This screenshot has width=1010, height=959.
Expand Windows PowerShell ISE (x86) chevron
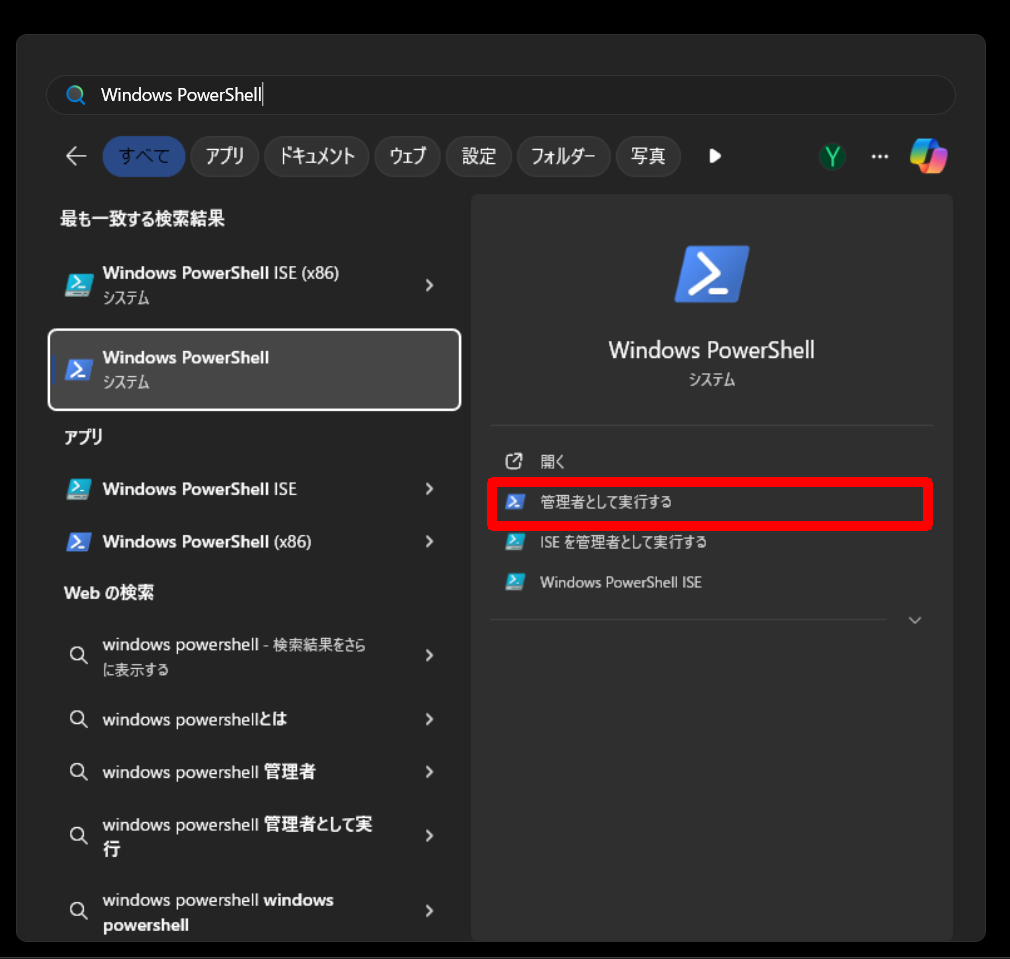pos(430,285)
